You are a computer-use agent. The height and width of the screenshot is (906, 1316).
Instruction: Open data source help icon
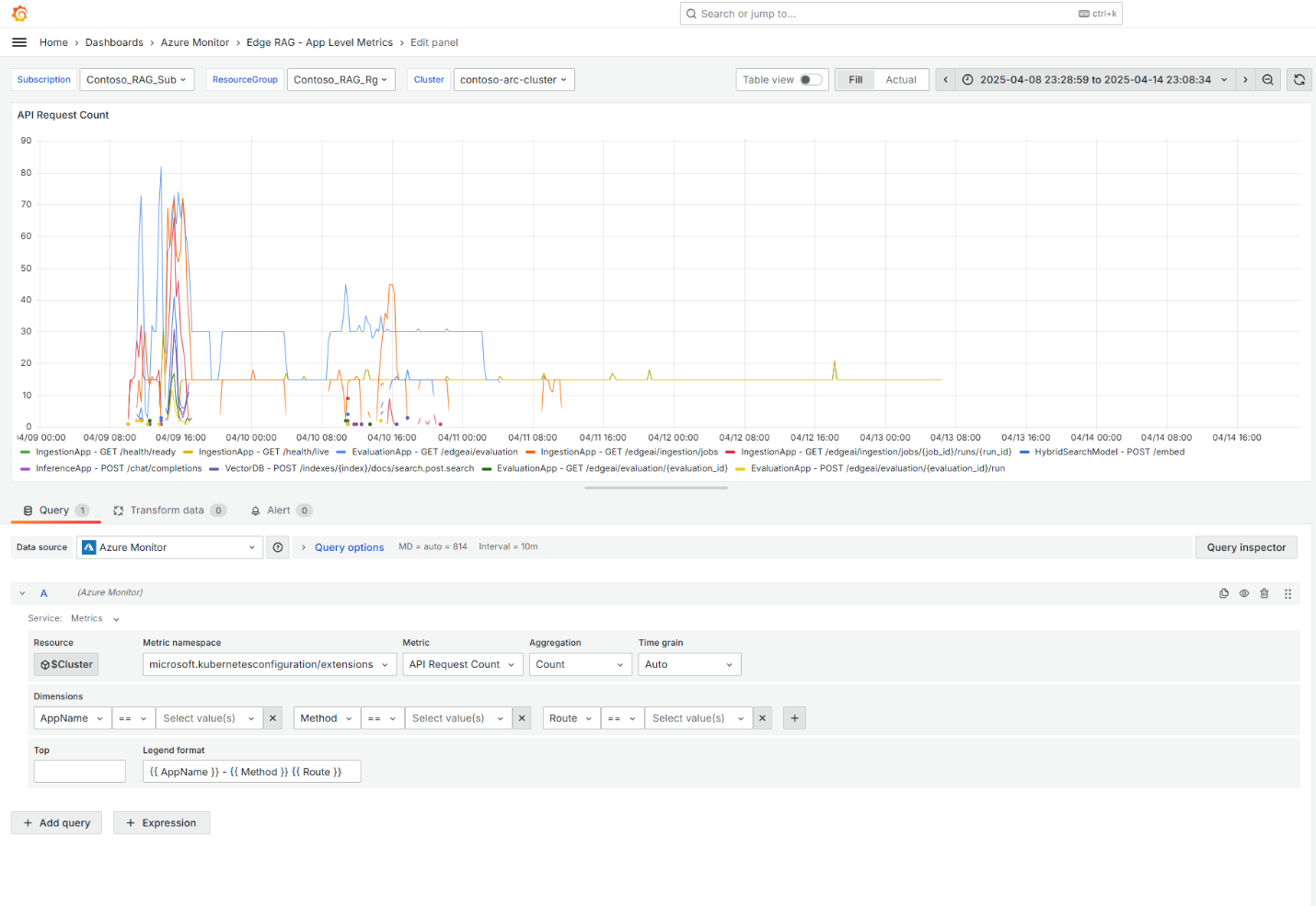click(x=278, y=547)
